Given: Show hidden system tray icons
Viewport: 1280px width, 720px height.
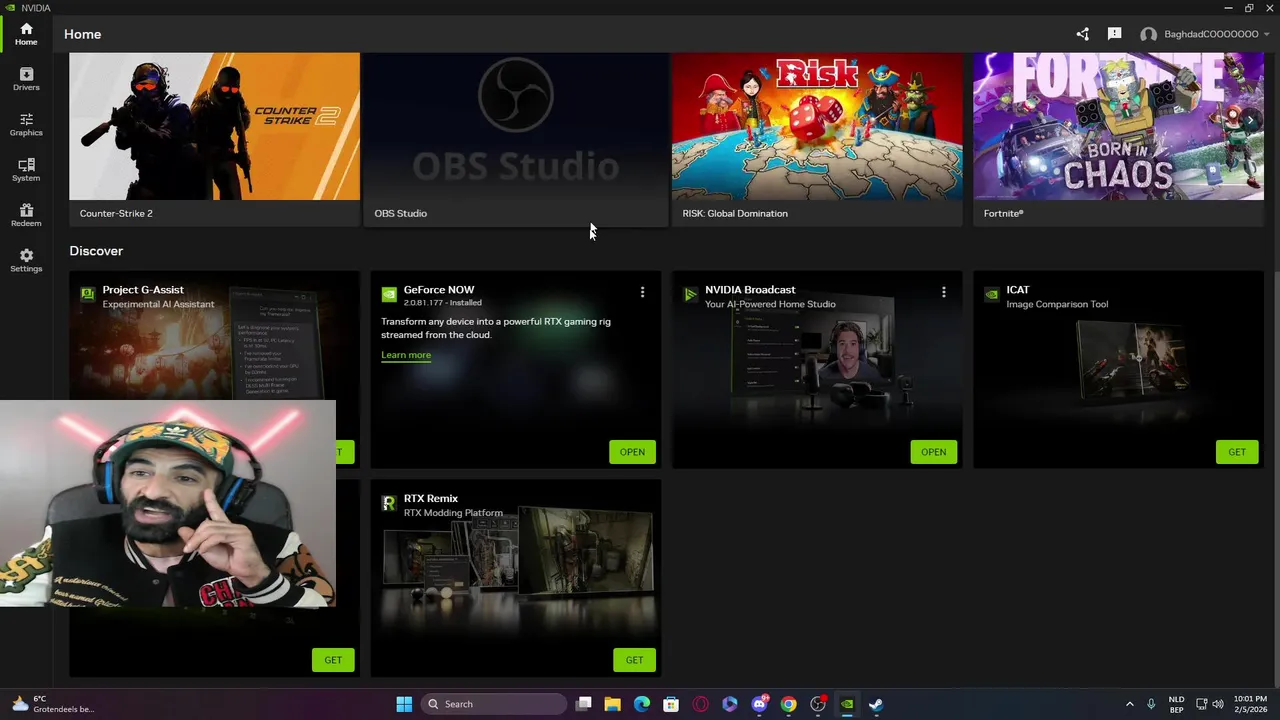Looking at the screenshot, I should coord(1129,704).
